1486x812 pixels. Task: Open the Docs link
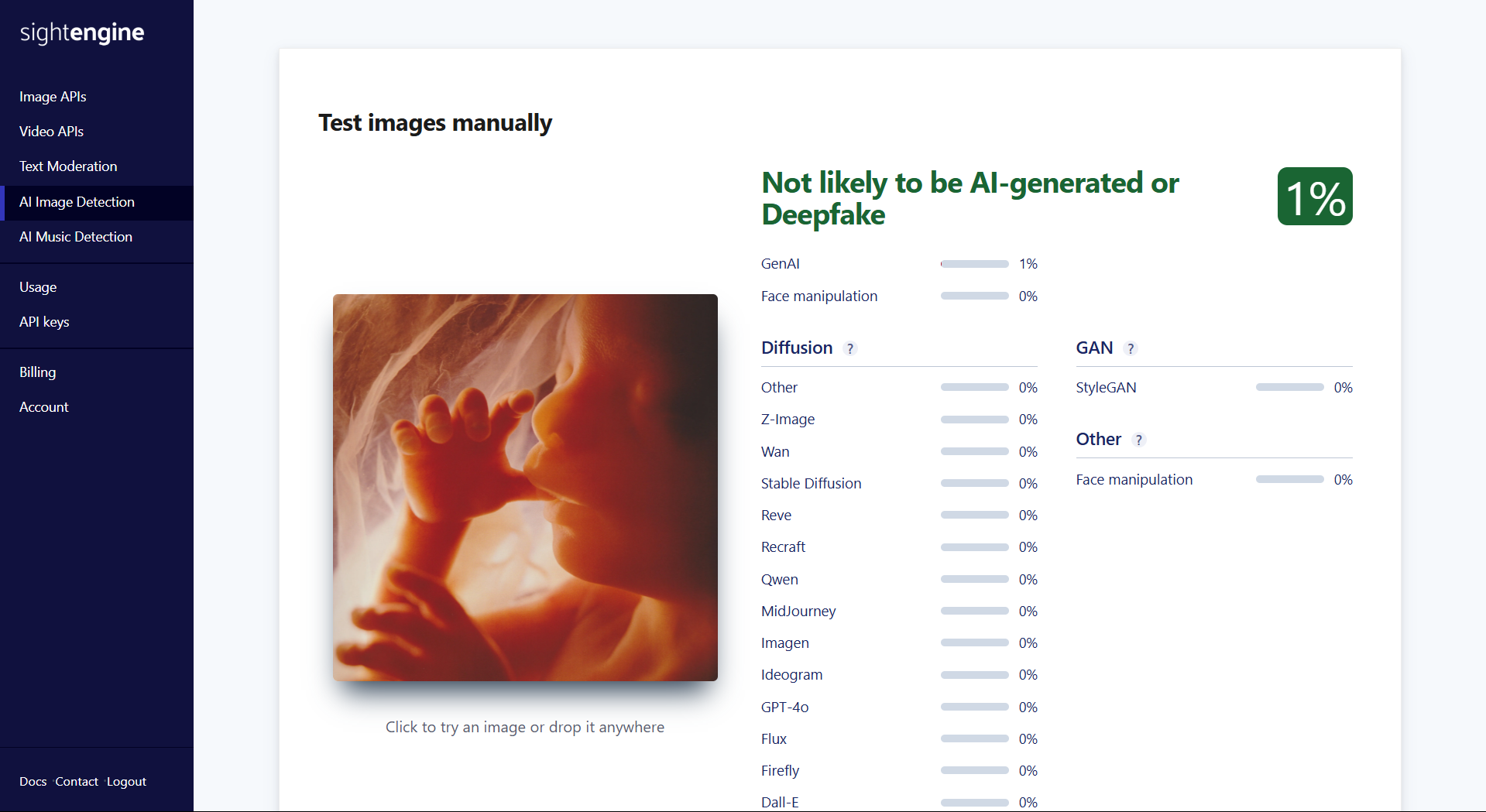(33, 782)
